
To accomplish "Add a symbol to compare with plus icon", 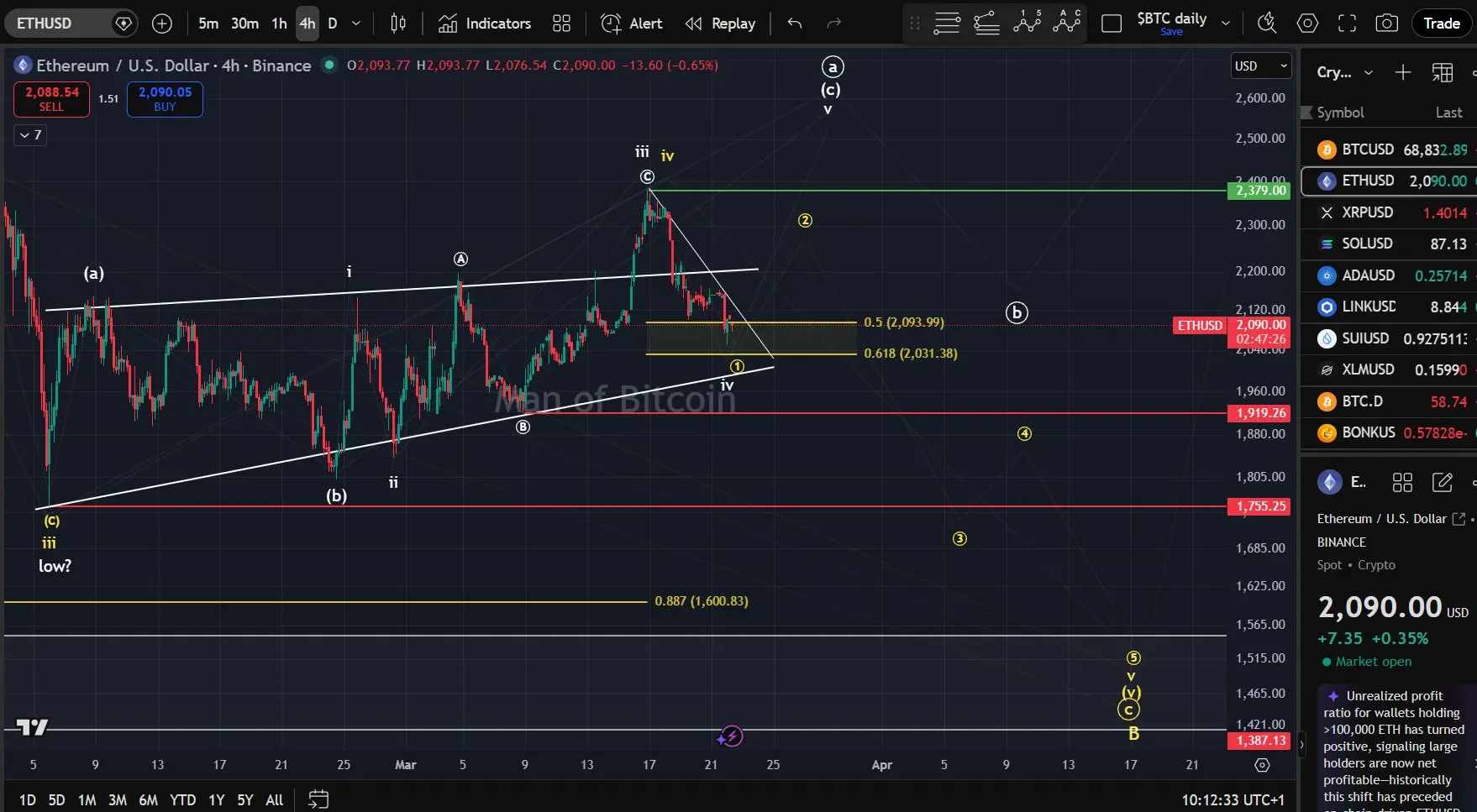I will tap(162, 24).
